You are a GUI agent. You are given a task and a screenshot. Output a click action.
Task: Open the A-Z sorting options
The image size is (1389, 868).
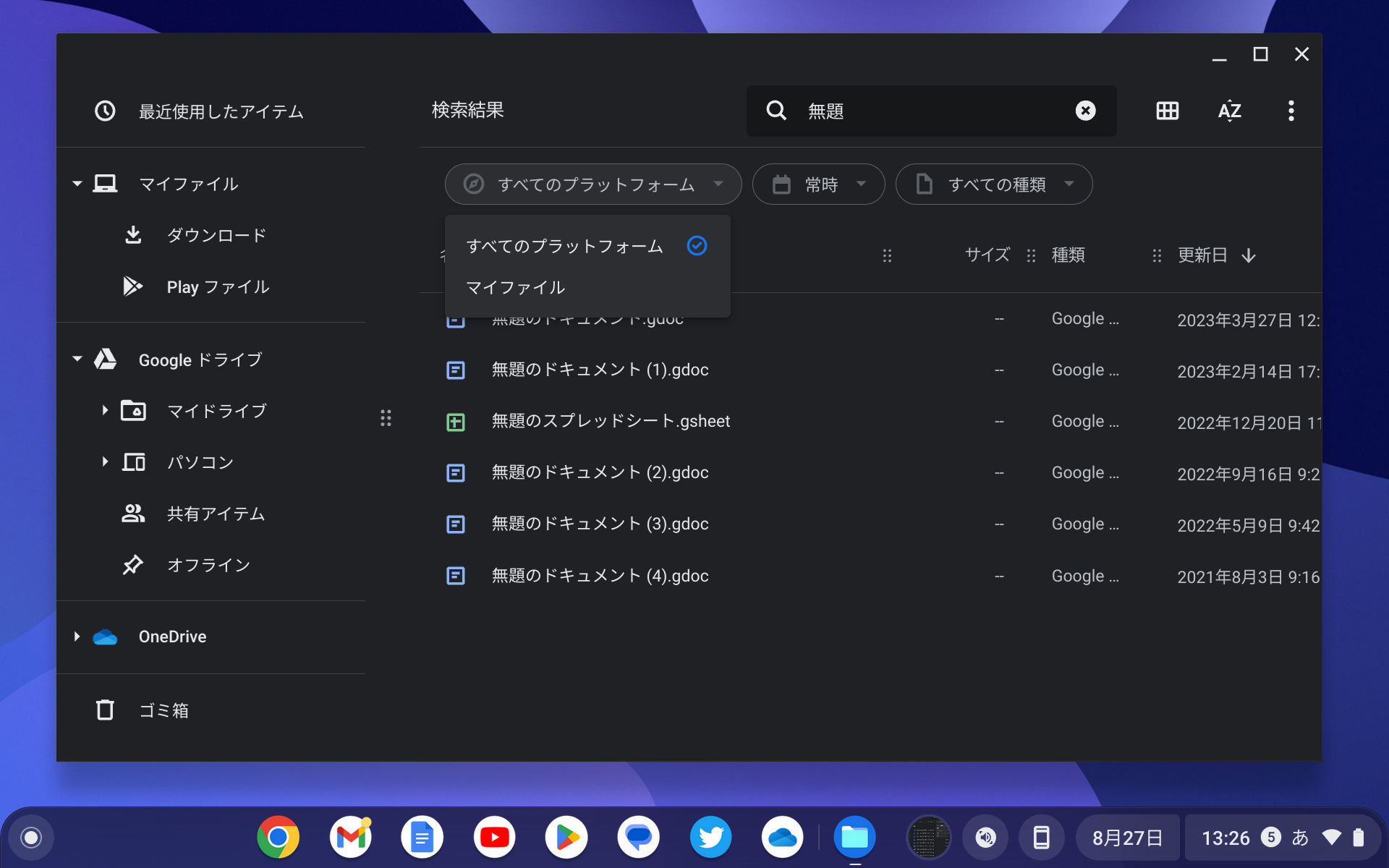click(x=1229, y=111)
